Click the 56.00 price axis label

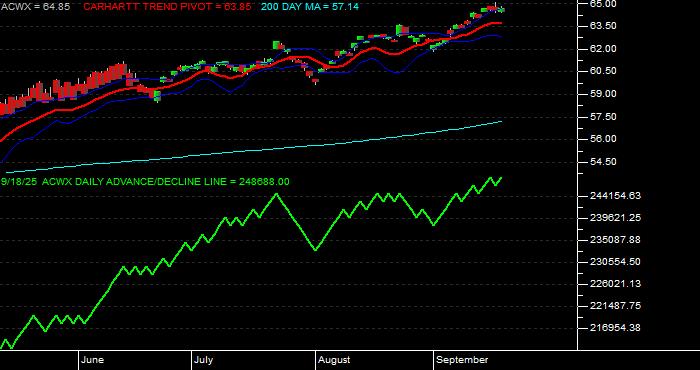(x=602, y=139)
